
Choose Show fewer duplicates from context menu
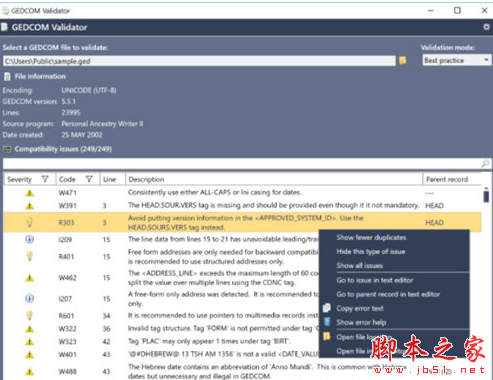(x=371, y=238)
